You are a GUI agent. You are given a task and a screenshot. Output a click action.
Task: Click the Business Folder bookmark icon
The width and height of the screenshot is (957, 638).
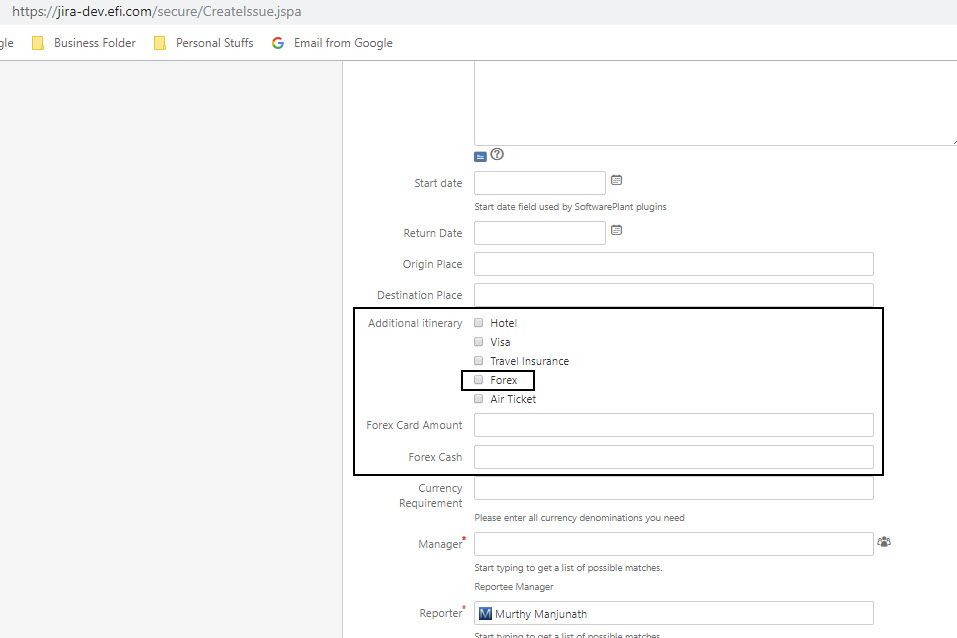pyautogui.click(x=38, y=43)
